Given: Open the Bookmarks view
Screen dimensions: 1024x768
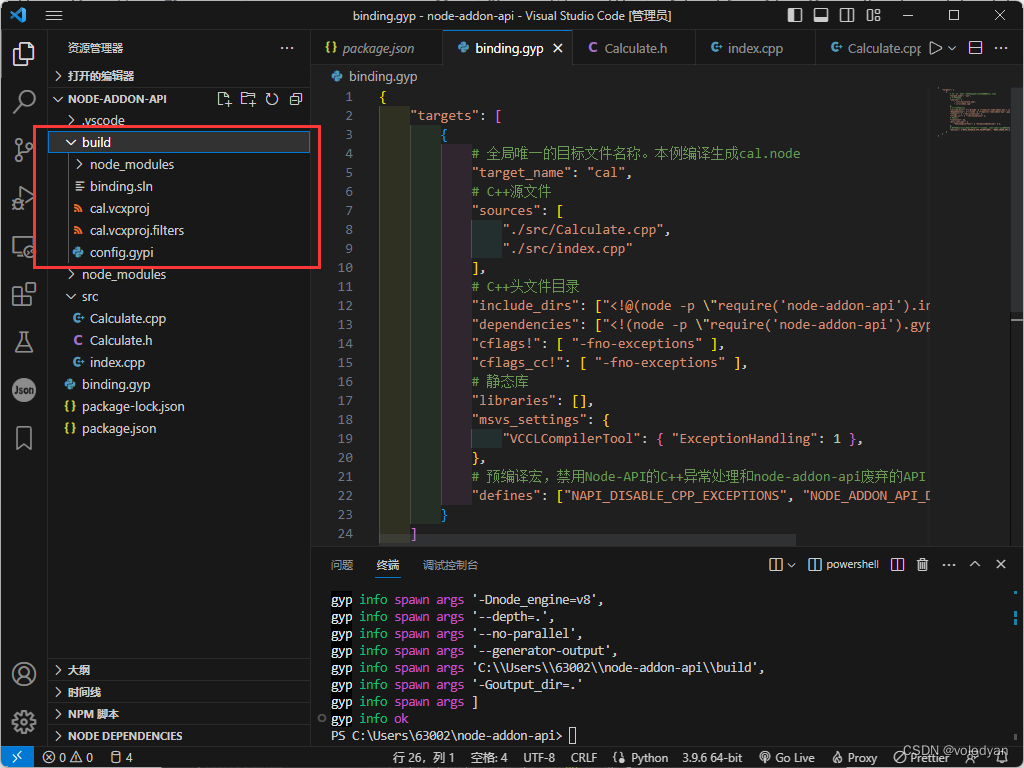Looking at the screenshot, I should (x=24, y=438).
